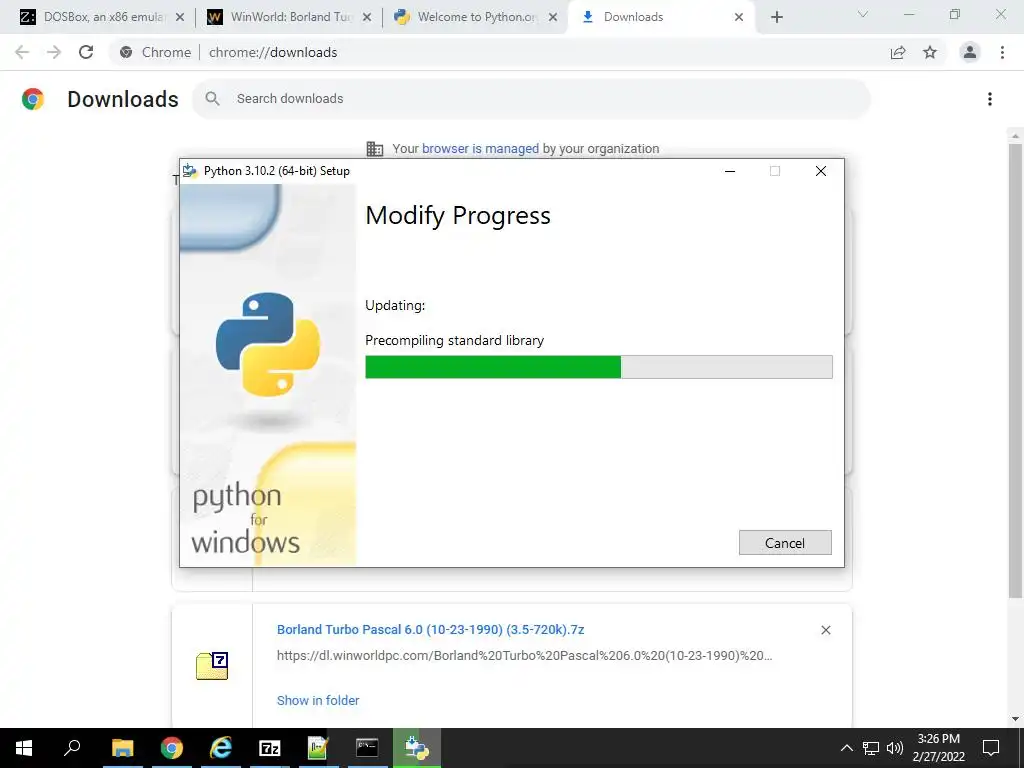Close the Welcome to Python.org tab
1024x768 pixels.
point(553,17)
